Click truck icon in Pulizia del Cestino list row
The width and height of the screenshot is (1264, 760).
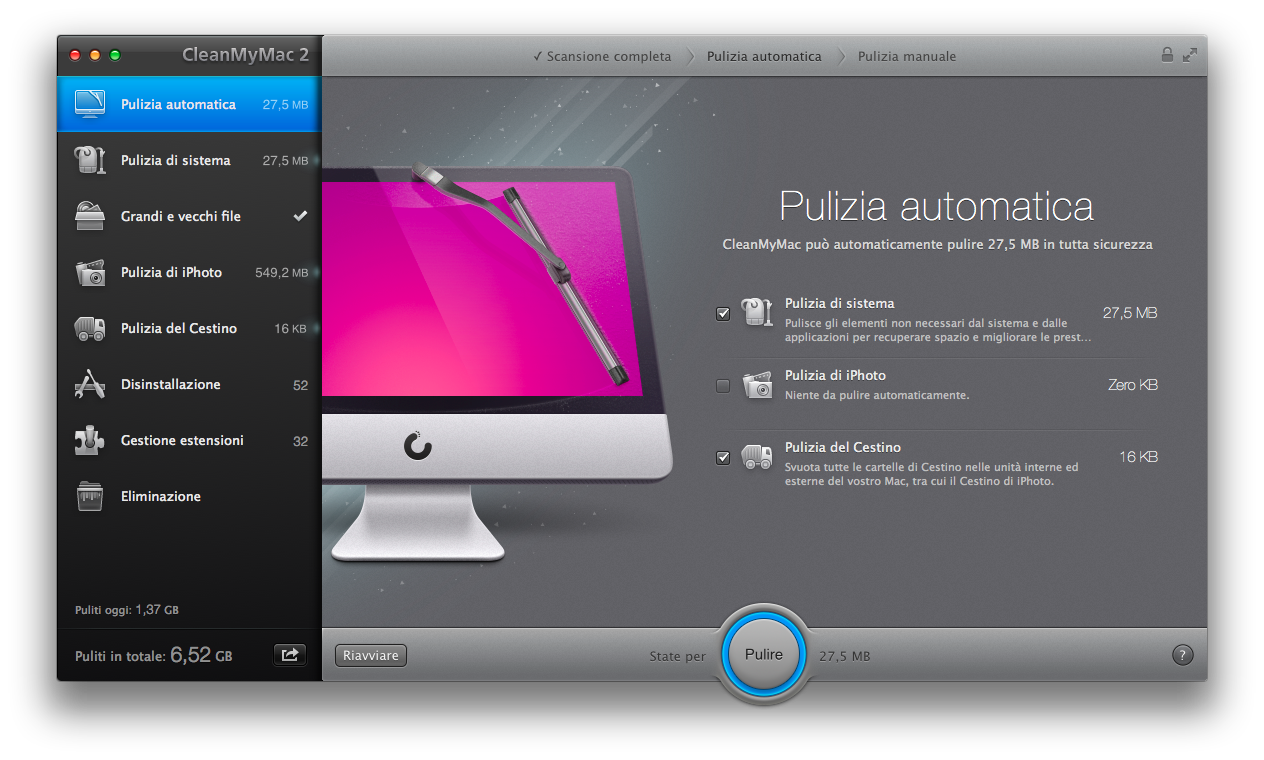757,457
